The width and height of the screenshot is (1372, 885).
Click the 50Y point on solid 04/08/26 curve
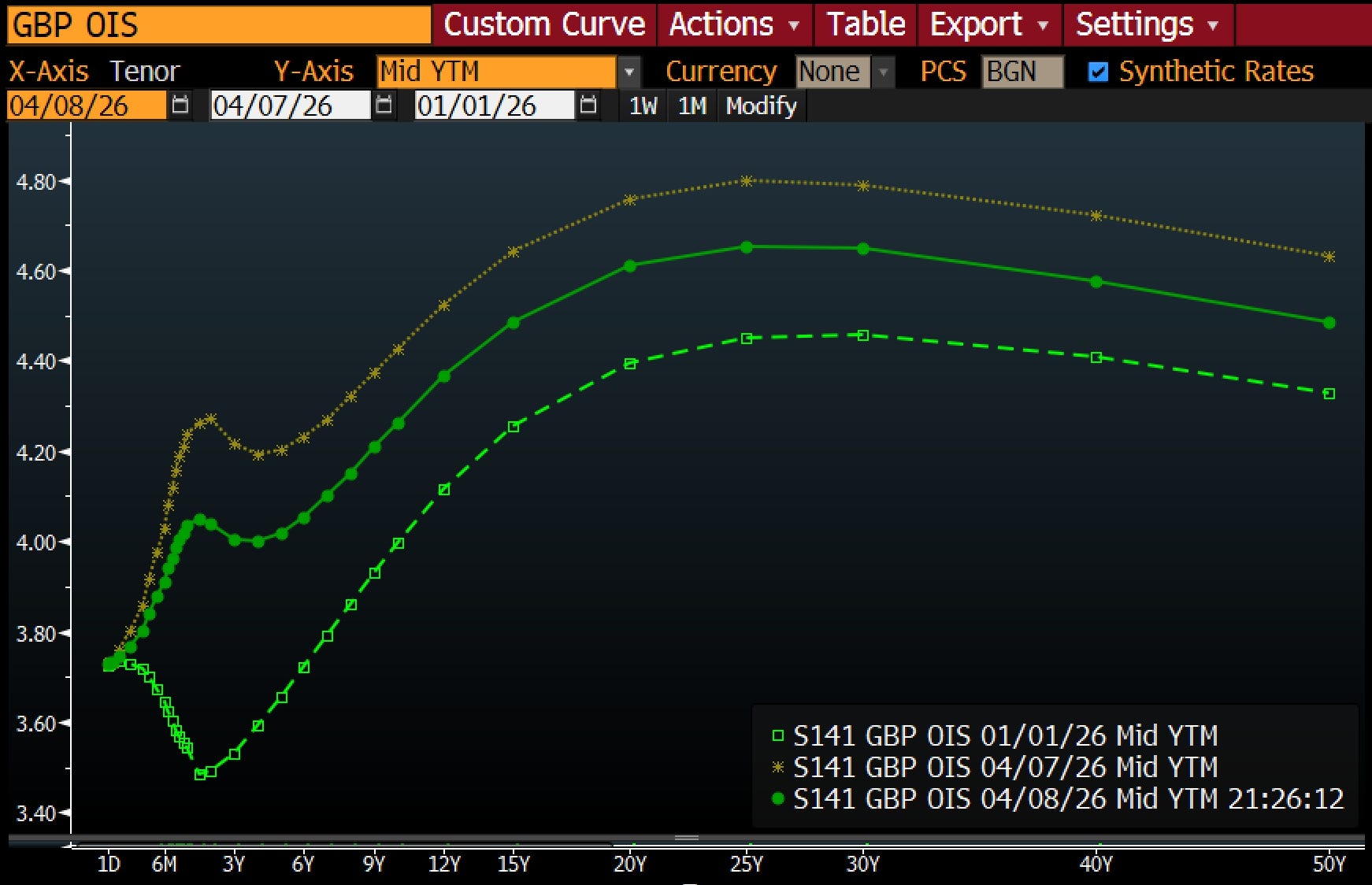pos(1329,323)
